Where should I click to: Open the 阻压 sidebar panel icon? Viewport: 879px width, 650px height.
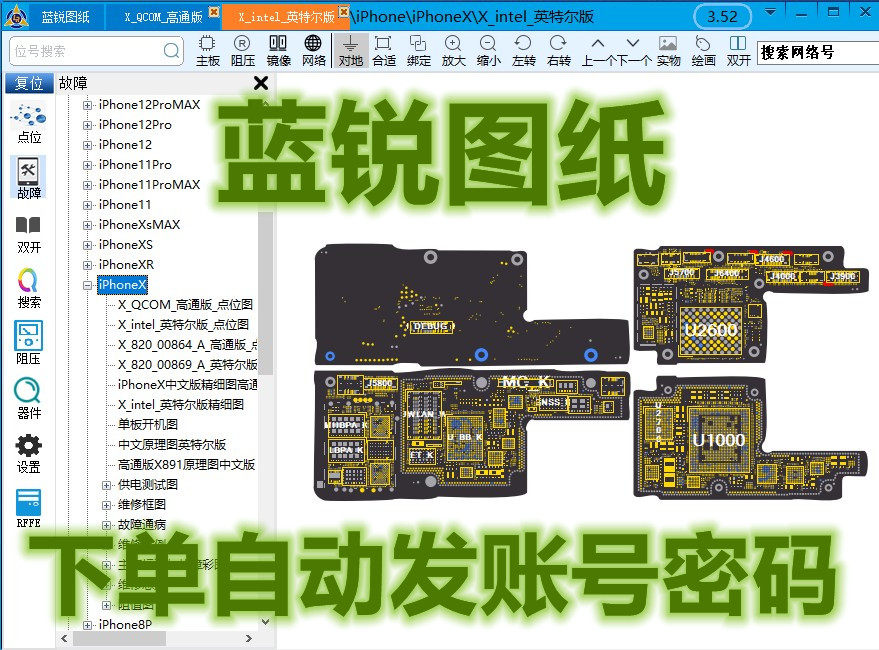click(x=29, y=343)
